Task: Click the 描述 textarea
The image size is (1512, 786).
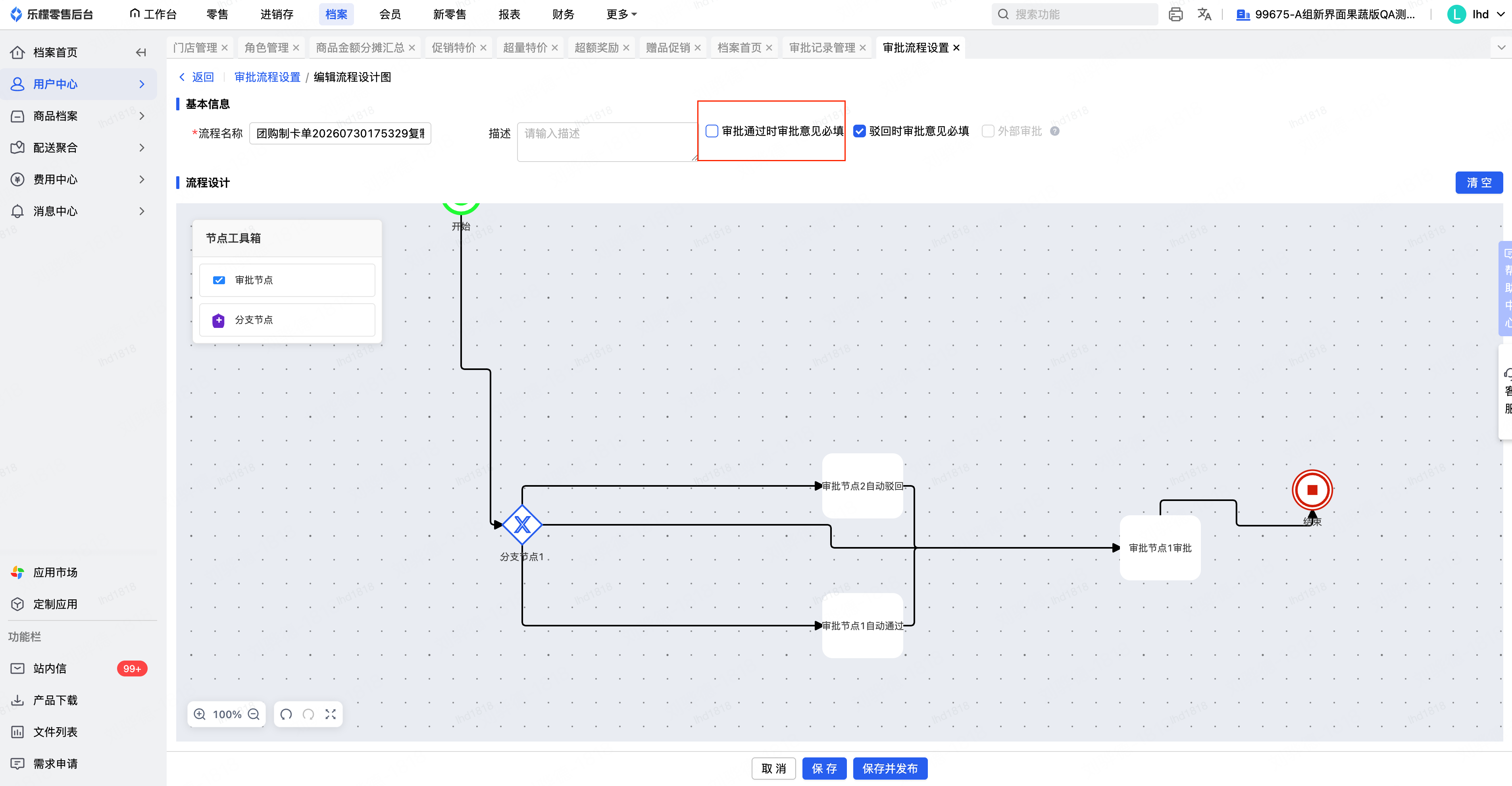Action: (x=607, y=141)
